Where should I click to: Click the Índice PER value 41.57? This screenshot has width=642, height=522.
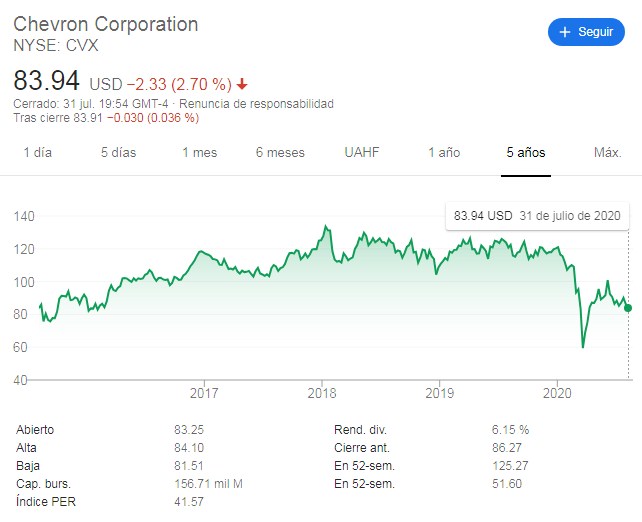(x=188, y=501)
